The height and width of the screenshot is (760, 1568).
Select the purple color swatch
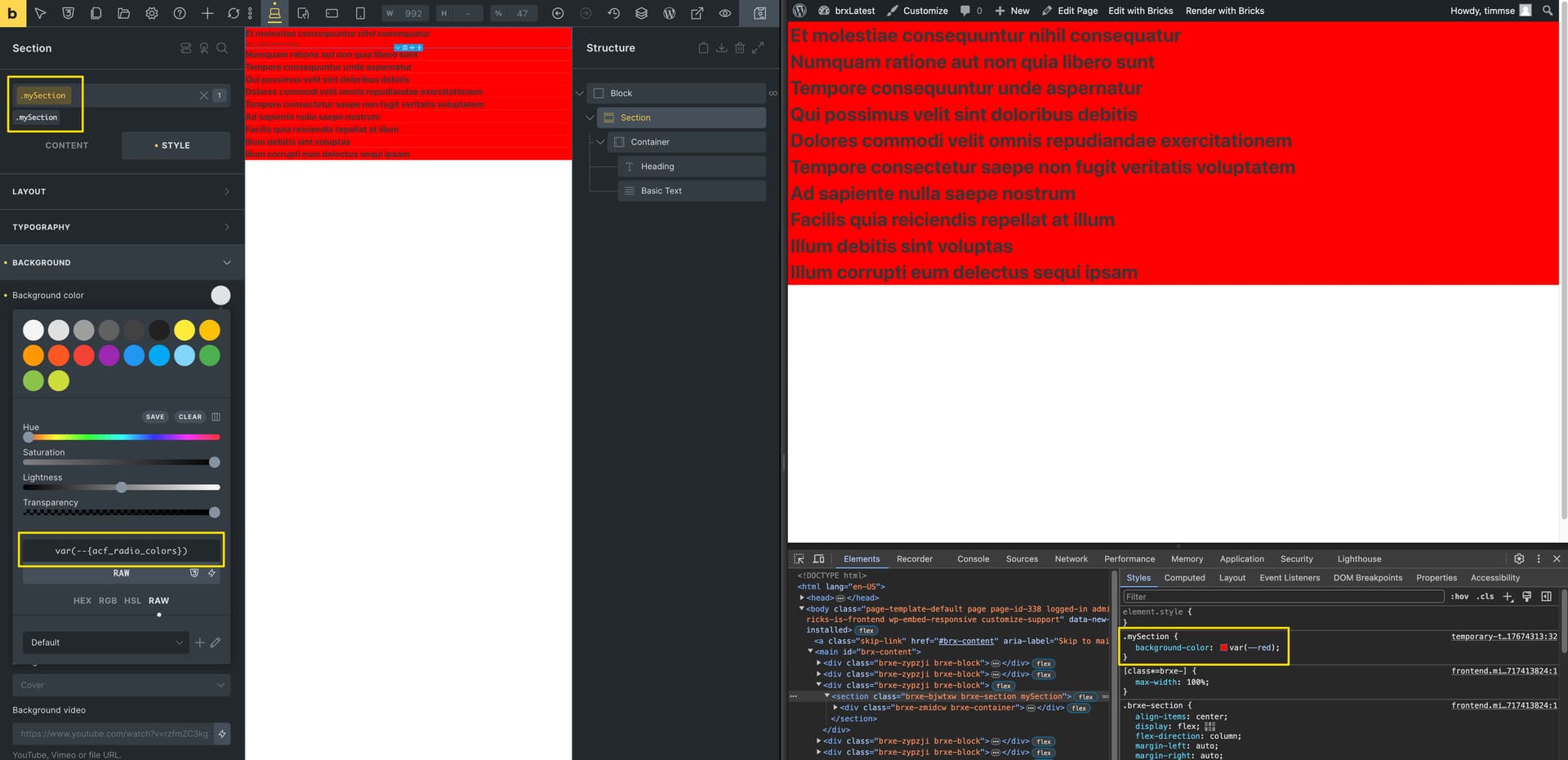click(x=109, y=355)
